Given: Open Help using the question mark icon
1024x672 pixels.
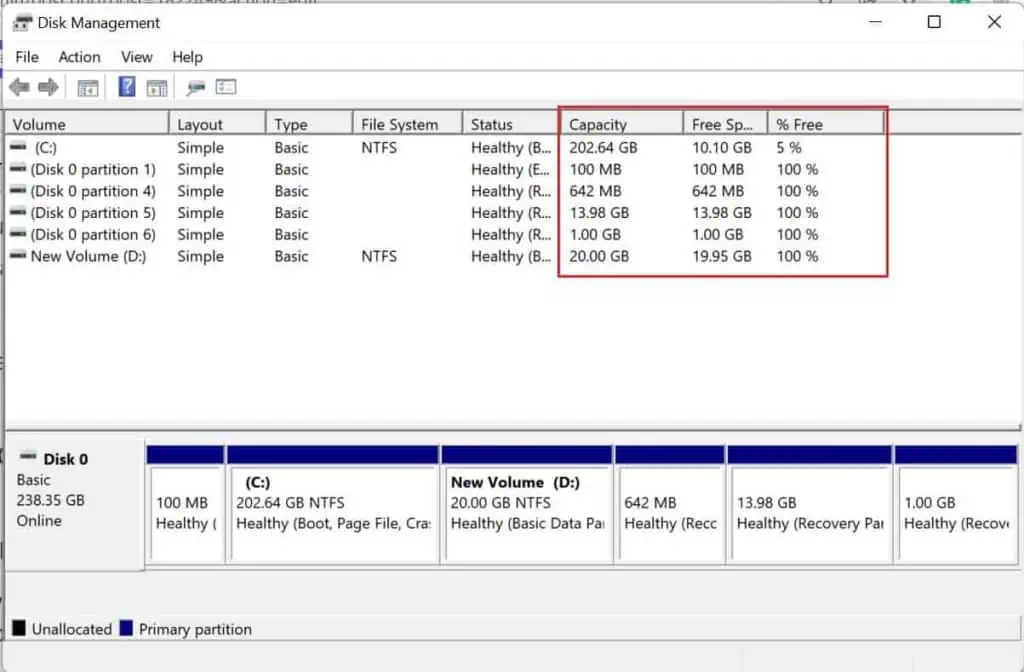Looking at the screenshot, I should (x=125, y=87).
